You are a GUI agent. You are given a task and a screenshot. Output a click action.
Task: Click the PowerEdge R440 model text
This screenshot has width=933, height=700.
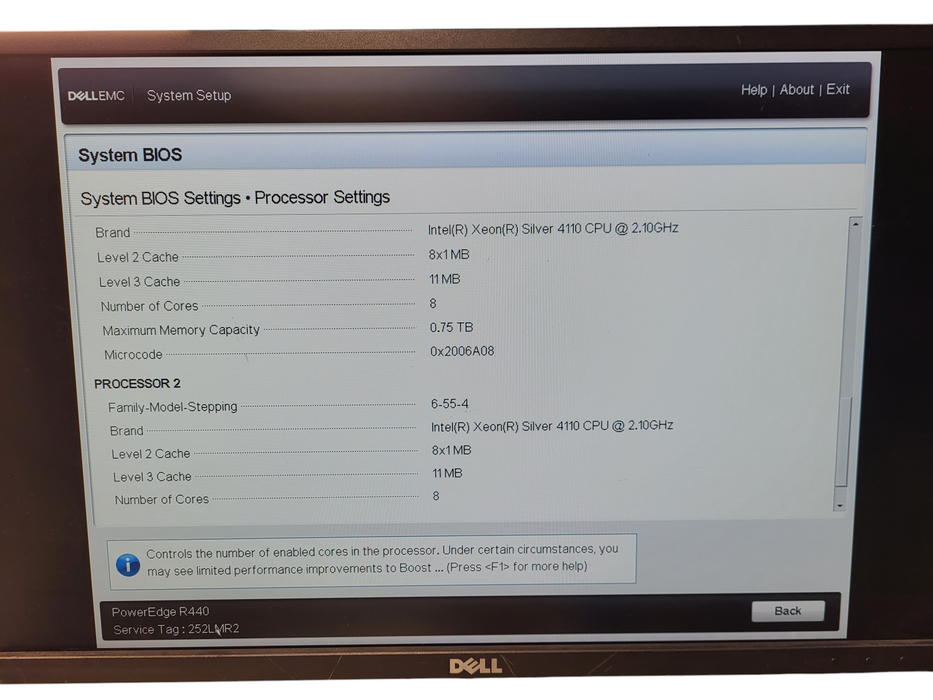click(160, 611)
